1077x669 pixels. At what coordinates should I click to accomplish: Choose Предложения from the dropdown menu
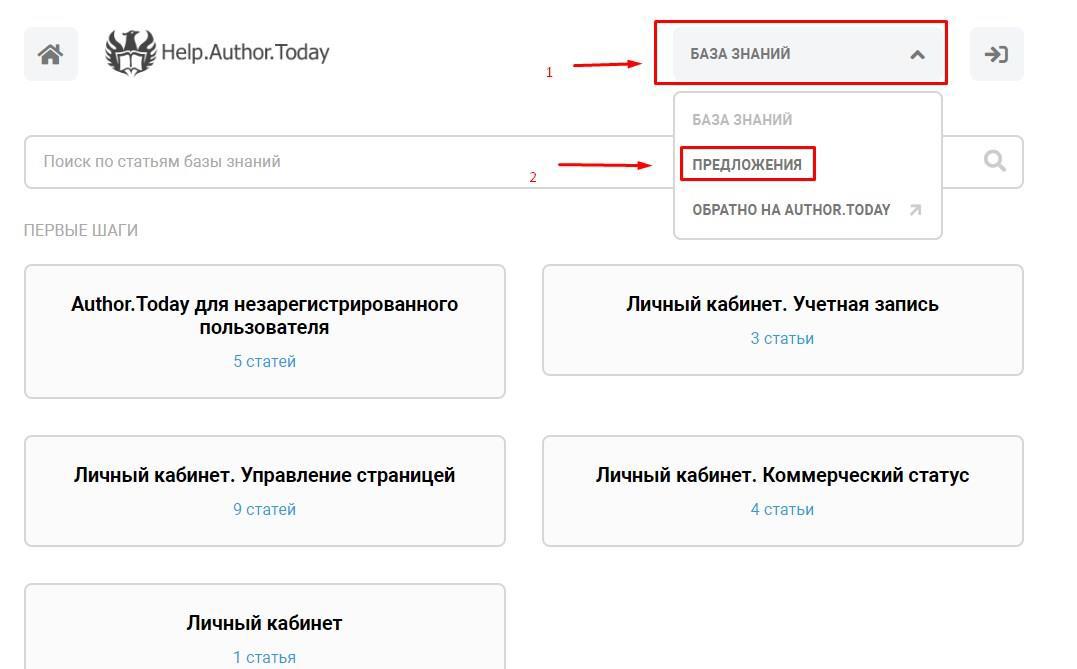point(747,165)
